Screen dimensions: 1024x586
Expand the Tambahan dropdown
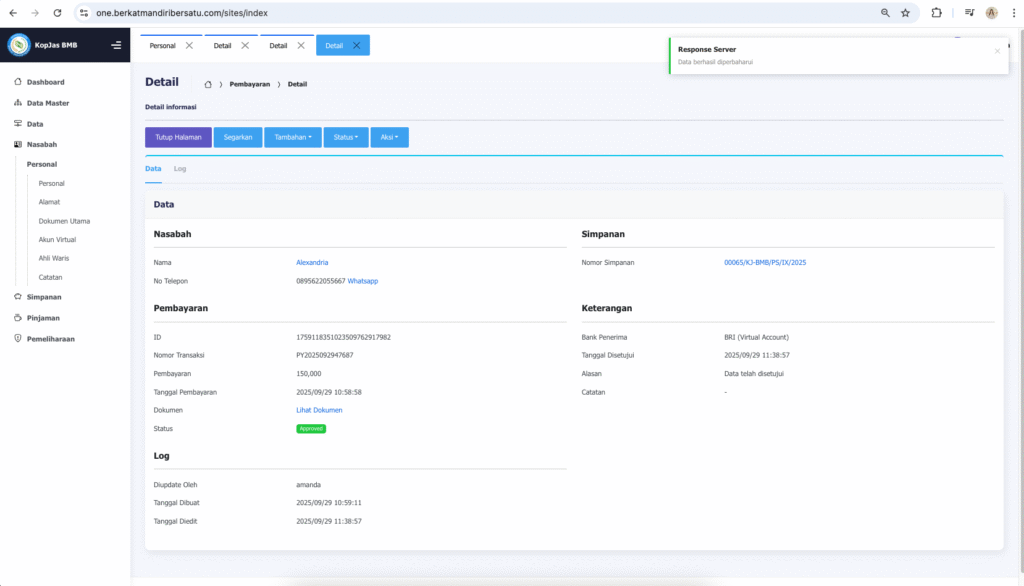pos(293,137)
